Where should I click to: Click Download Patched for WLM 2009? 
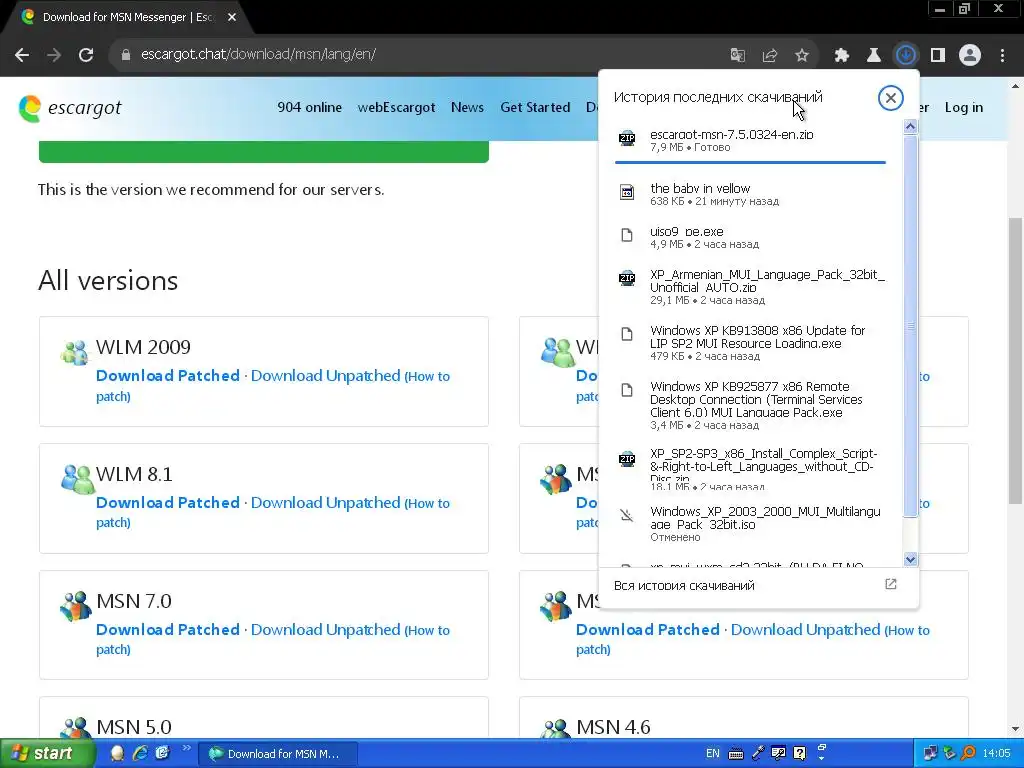tap(168, 376)
